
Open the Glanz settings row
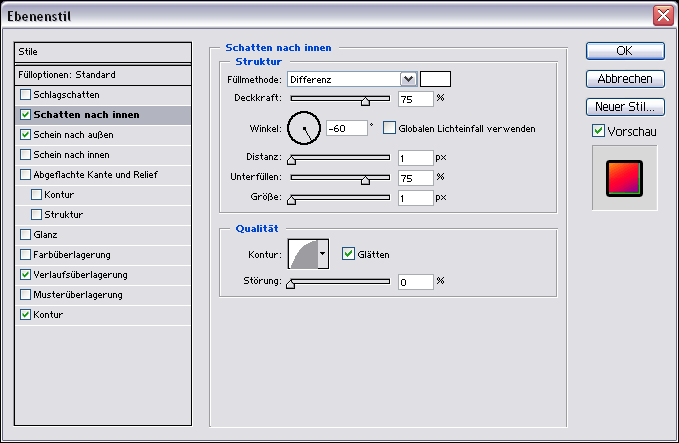[x=103, y=234]
